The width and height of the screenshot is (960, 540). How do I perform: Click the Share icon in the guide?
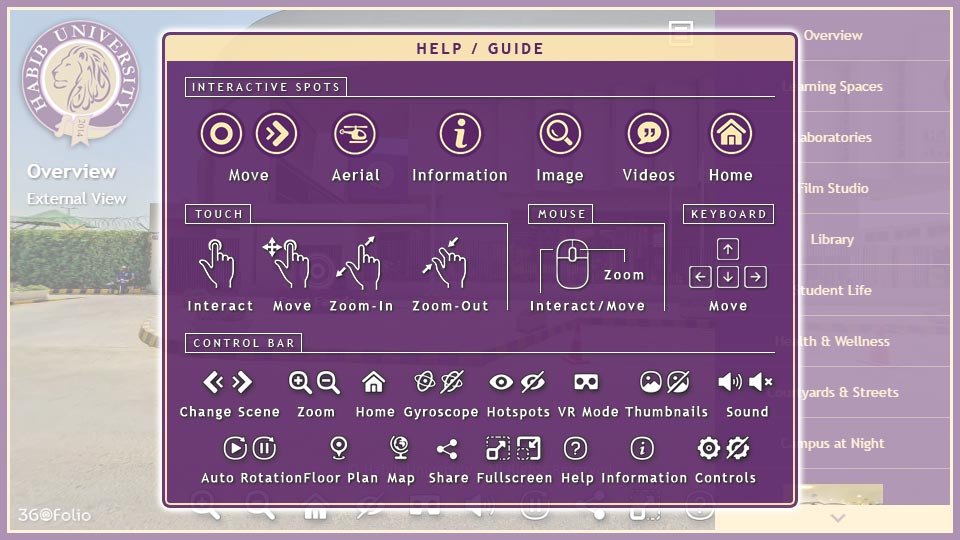pos(448,448)
